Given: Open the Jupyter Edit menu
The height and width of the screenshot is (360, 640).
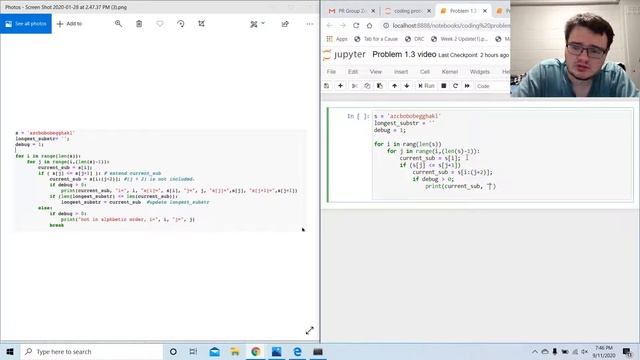Looking at the screenshot, I should 353,72.
